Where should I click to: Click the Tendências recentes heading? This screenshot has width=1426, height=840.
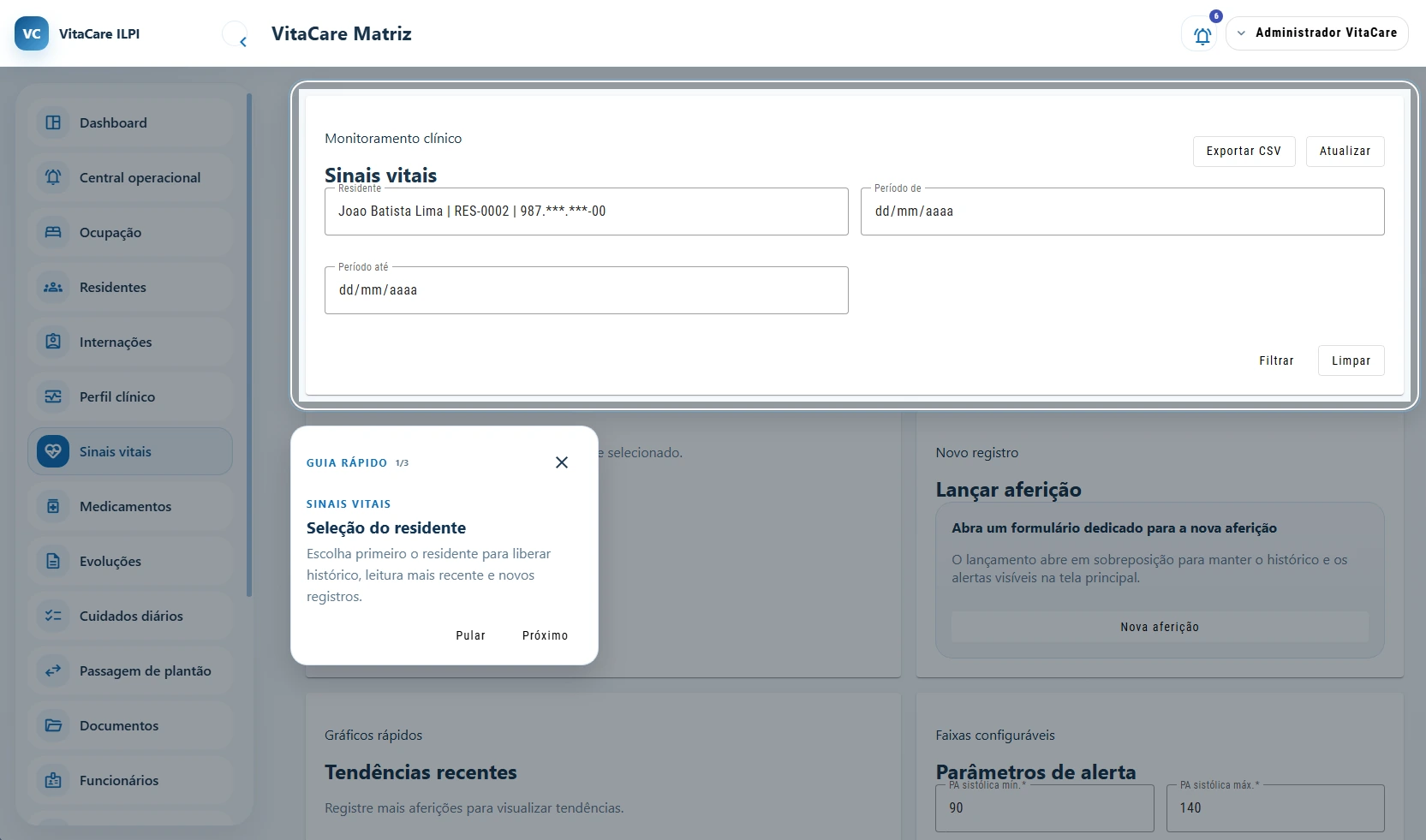[x=421, y=772]
